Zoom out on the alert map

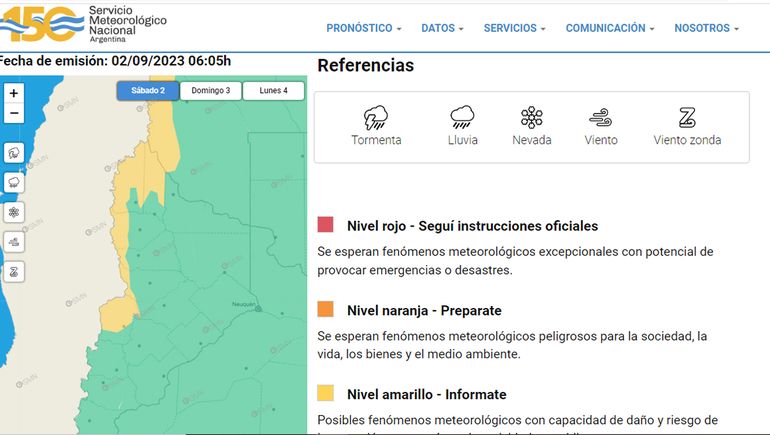(x=13, y=113)
